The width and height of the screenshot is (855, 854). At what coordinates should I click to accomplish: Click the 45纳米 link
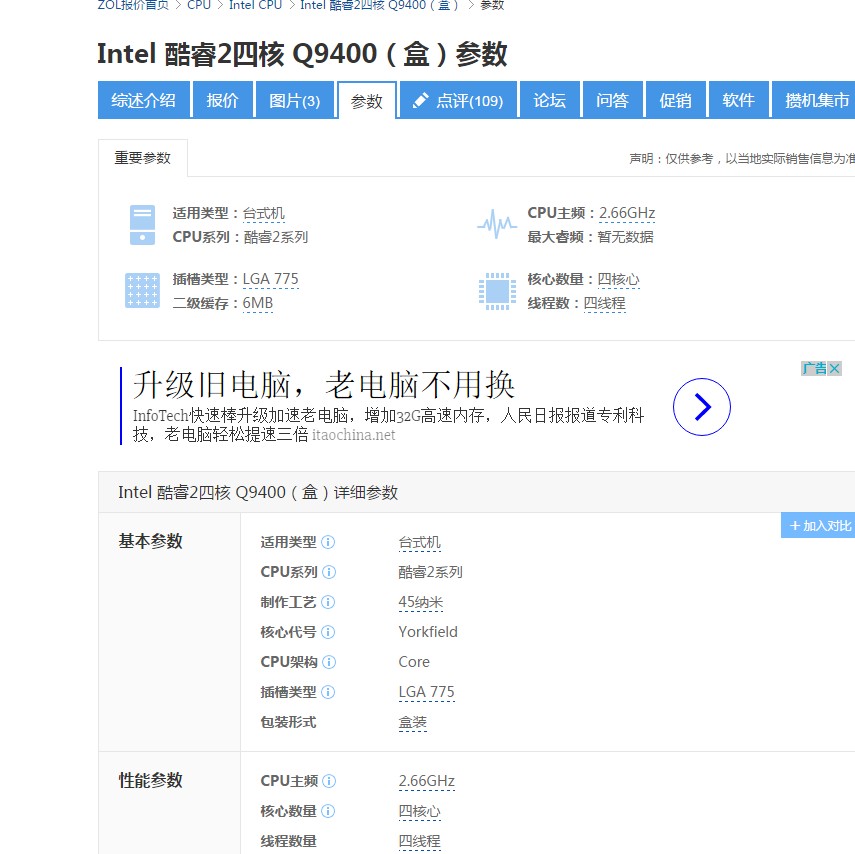(x=421, y=602)
